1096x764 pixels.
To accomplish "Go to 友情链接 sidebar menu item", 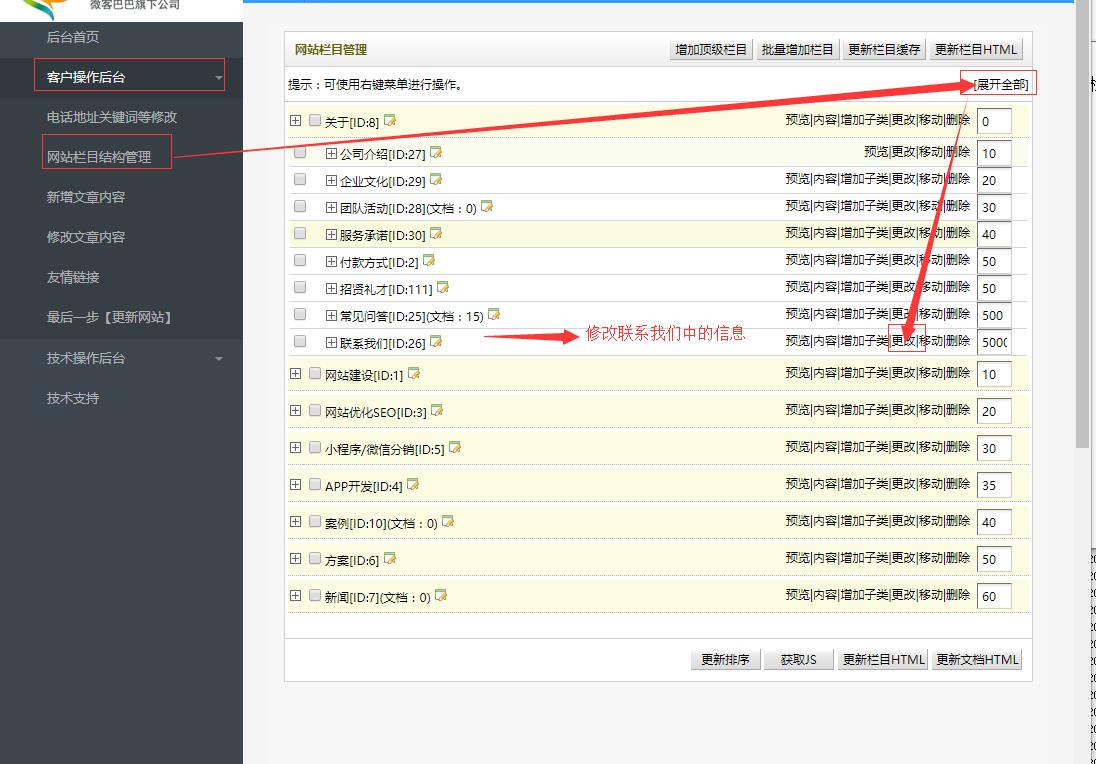I will pos(73,277).
